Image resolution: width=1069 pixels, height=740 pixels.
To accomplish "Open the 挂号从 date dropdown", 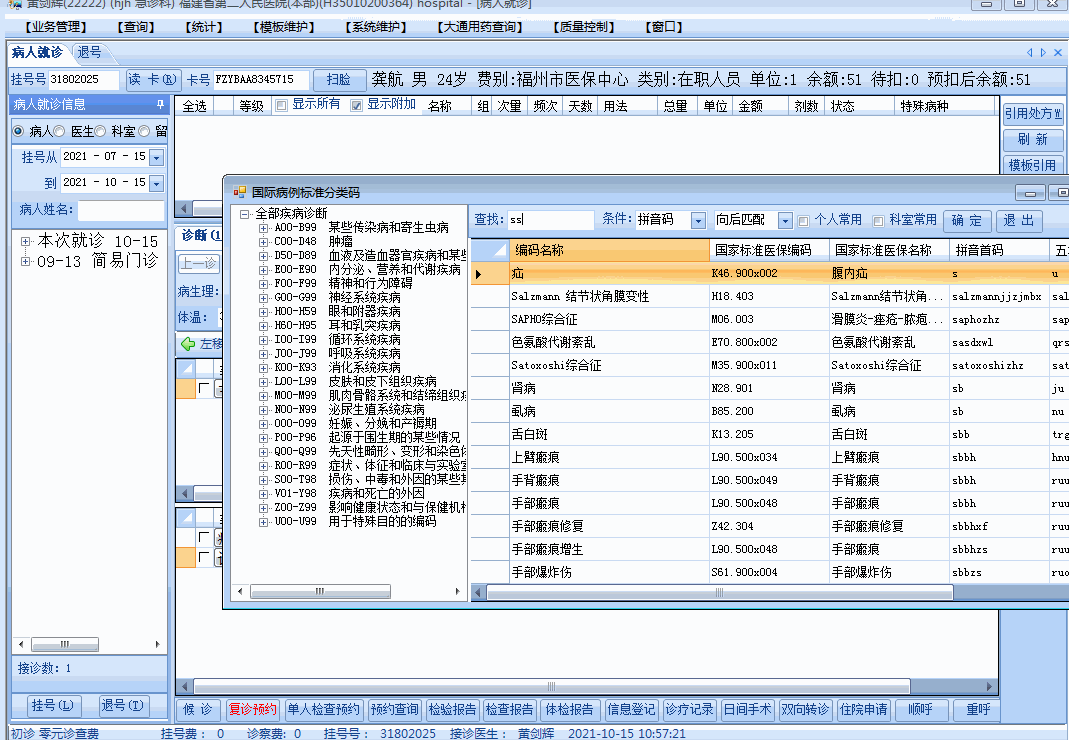I will coord(157,157).
